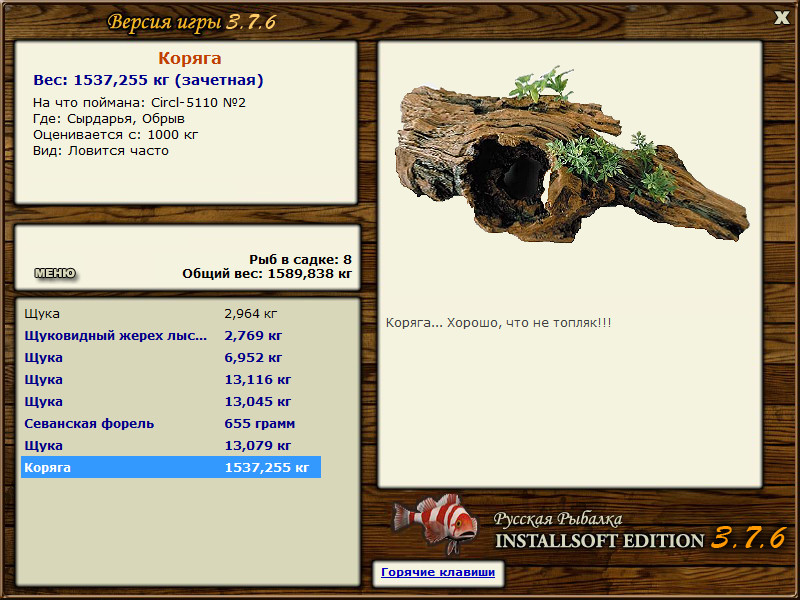The width and height of the screenshot is (800, 600).
Task: Click the Общий вес total weight label
Action: [x=267, y=273]
